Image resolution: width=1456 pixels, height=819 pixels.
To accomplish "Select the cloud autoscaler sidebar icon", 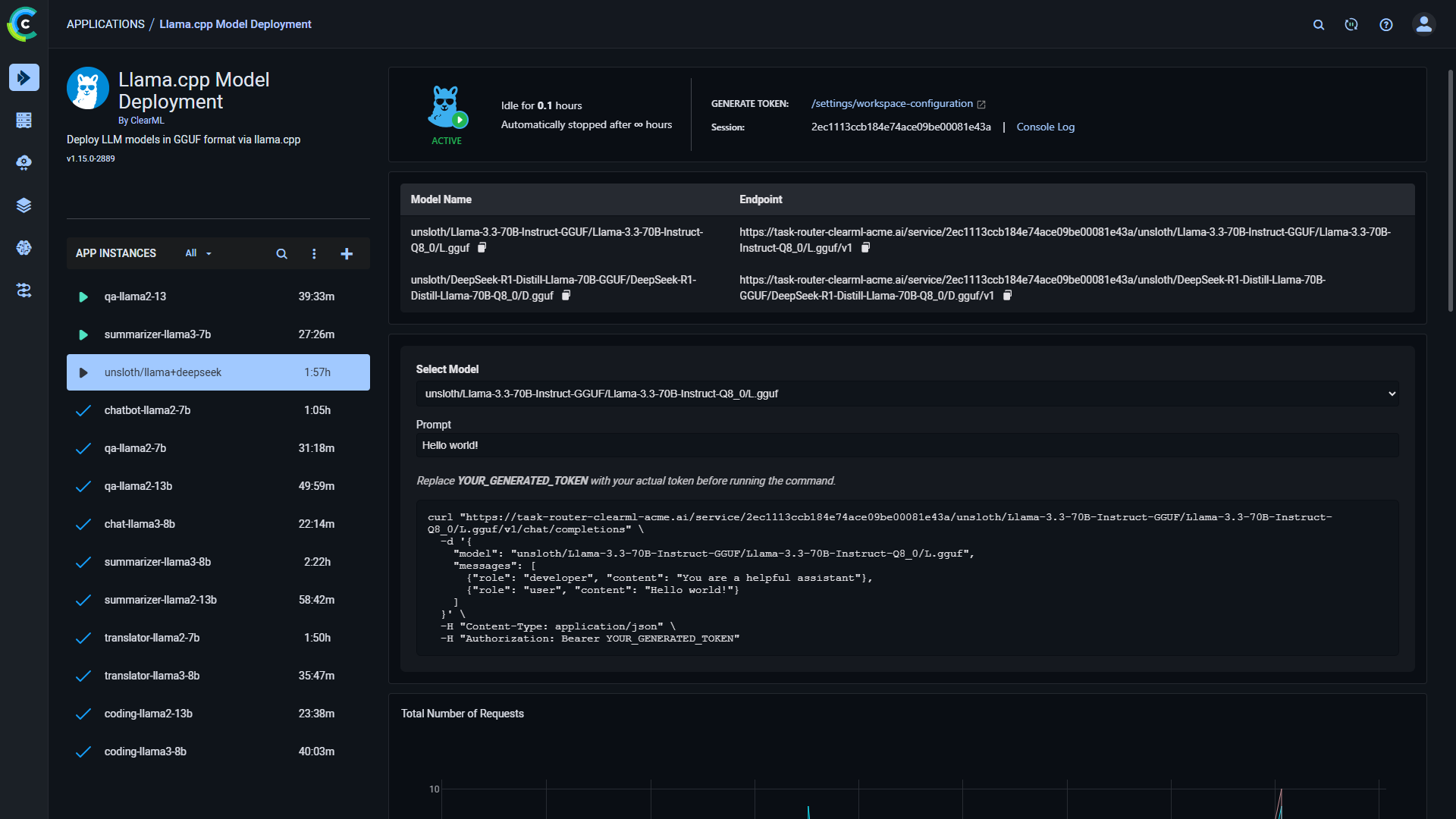I will (x=24, y=162).
